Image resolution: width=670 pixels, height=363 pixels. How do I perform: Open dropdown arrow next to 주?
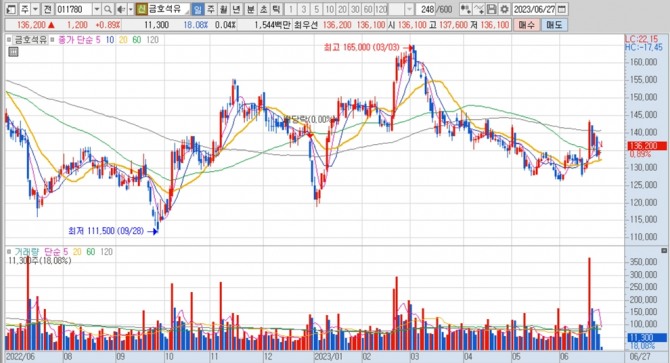tap(35, 9)
